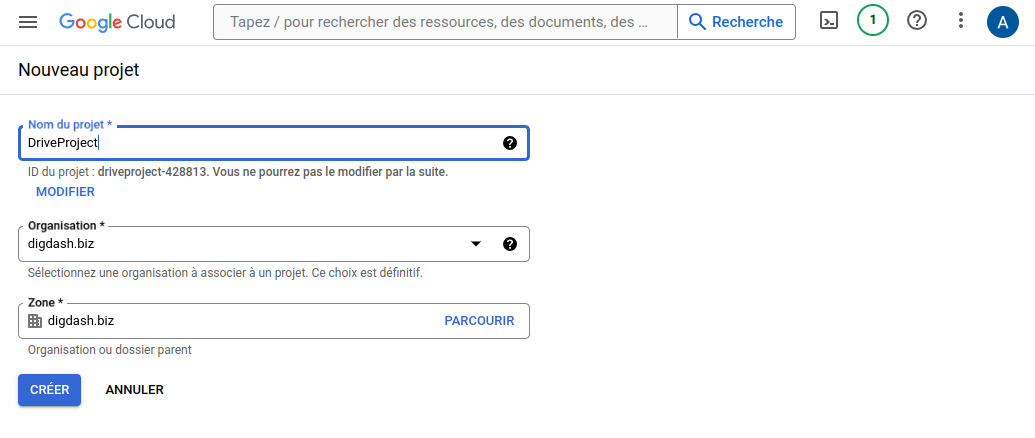Click the Zone field value digdash.biz
This screenshot has height=438, width=1035.
(81, 321)
